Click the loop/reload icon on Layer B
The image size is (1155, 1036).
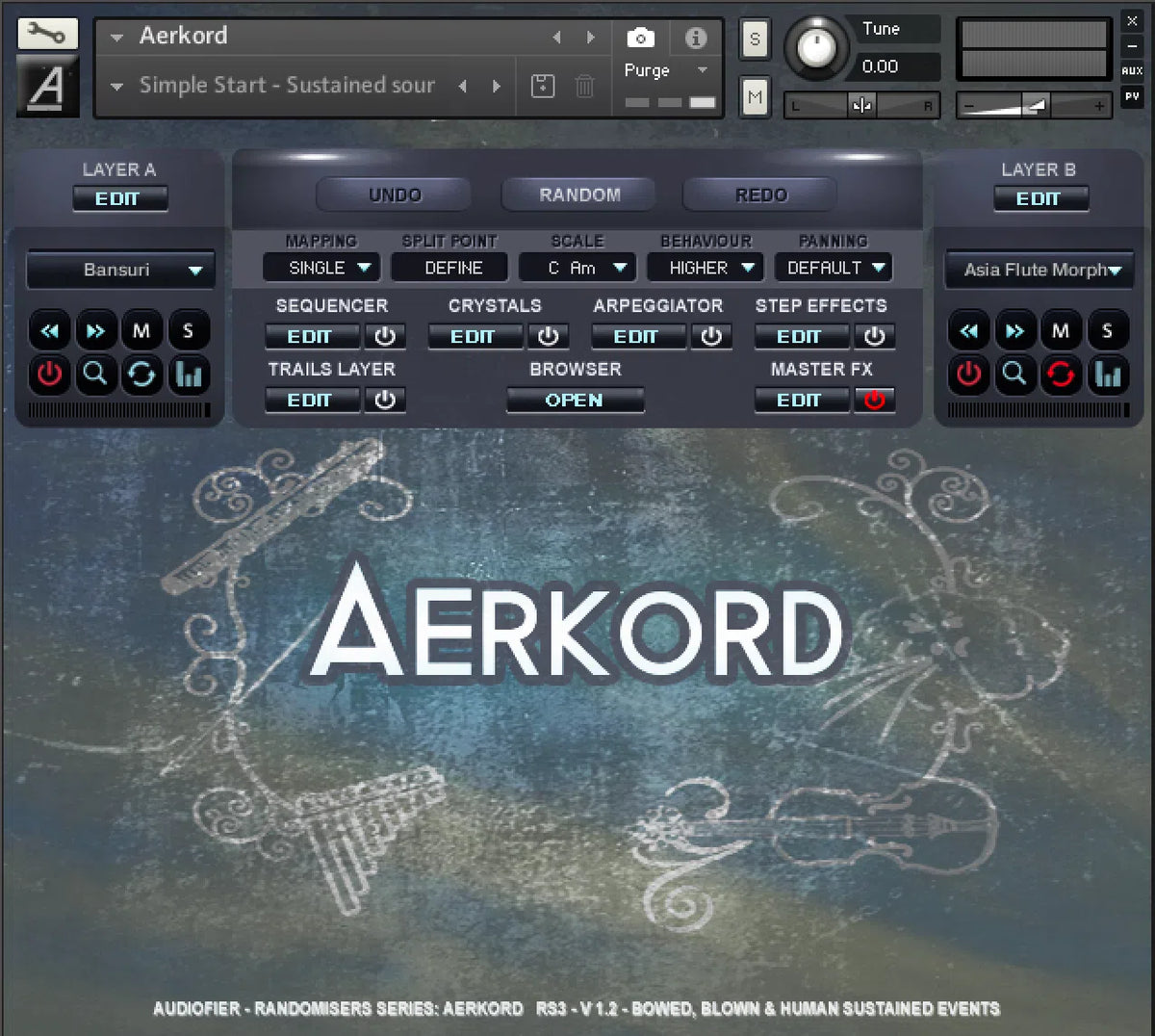click(1062, 376)
